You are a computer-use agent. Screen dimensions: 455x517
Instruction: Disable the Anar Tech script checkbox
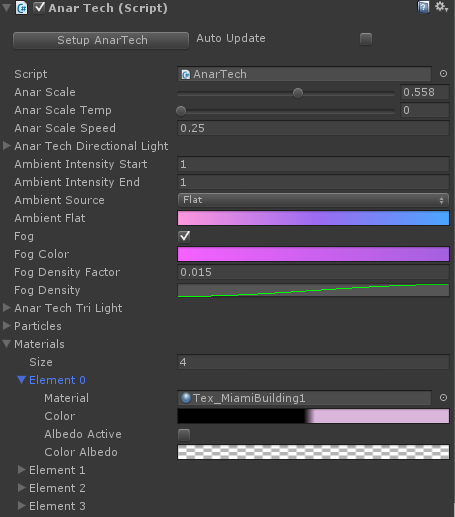click(x=39, y=8)
